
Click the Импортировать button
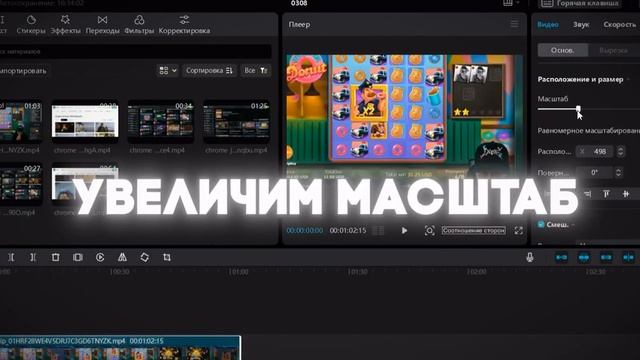(23, 71)
